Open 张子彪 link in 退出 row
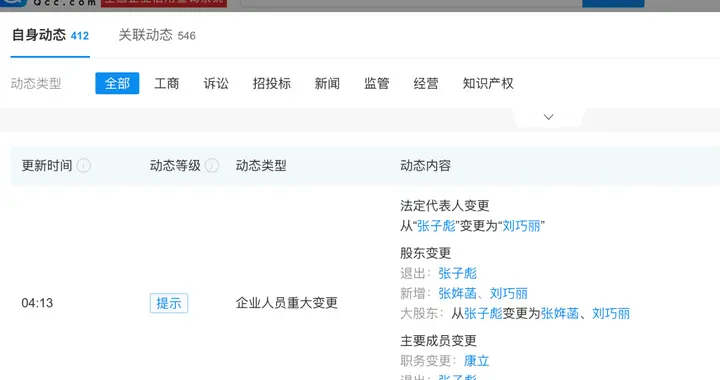The width and height of the screenshot is (720, 380). pyautogui.click(x=457, y=274)
